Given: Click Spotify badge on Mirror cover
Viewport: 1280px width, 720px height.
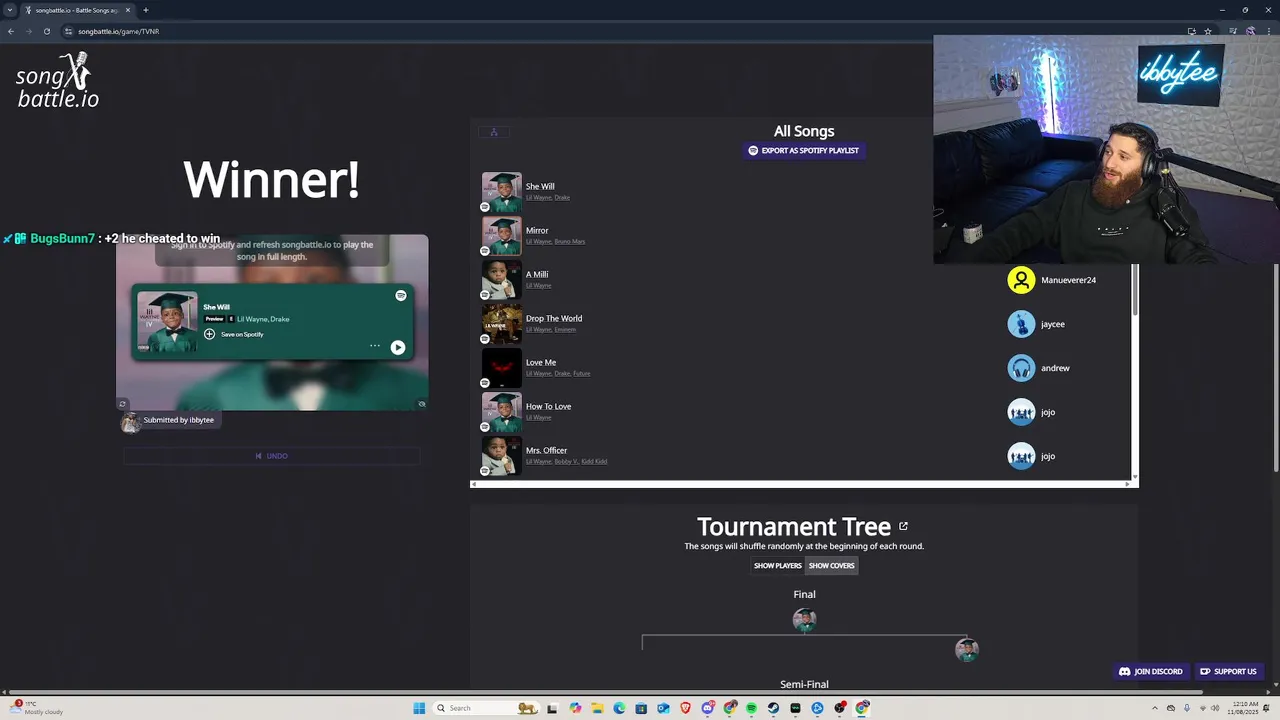Looking at the screenshot, I should (x=485, y=251).
